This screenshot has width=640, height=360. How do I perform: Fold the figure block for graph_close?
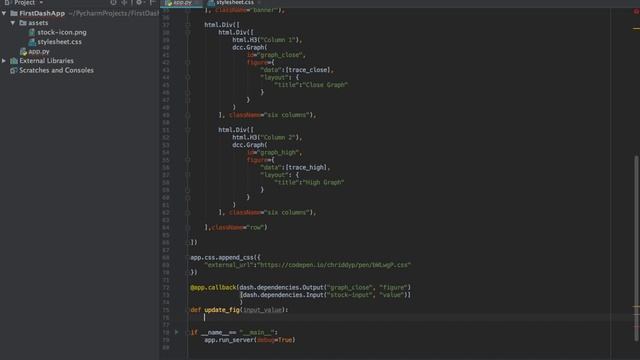click(188, 62)
